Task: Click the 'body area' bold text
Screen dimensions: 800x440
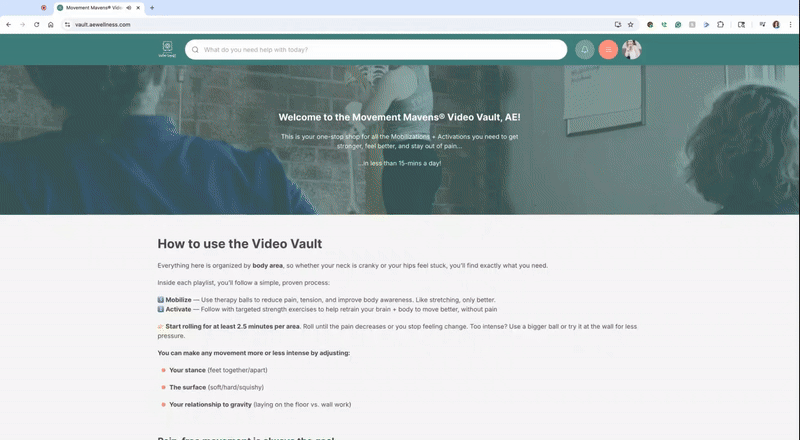Action: click(267, 265)
